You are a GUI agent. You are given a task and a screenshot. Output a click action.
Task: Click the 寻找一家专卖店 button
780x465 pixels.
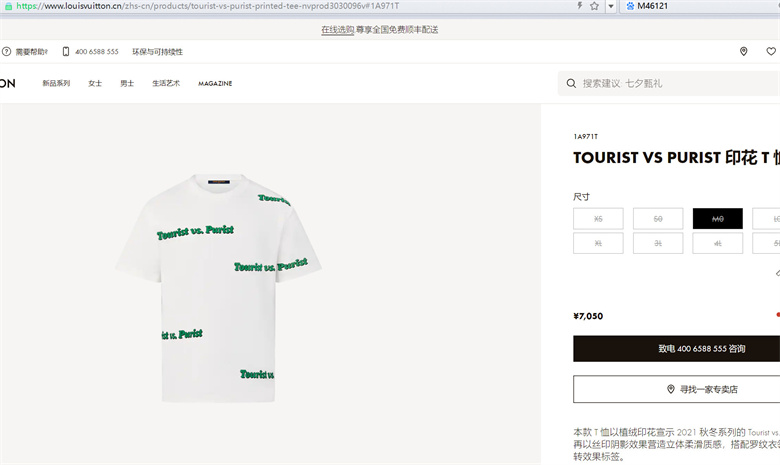[677, 389]
